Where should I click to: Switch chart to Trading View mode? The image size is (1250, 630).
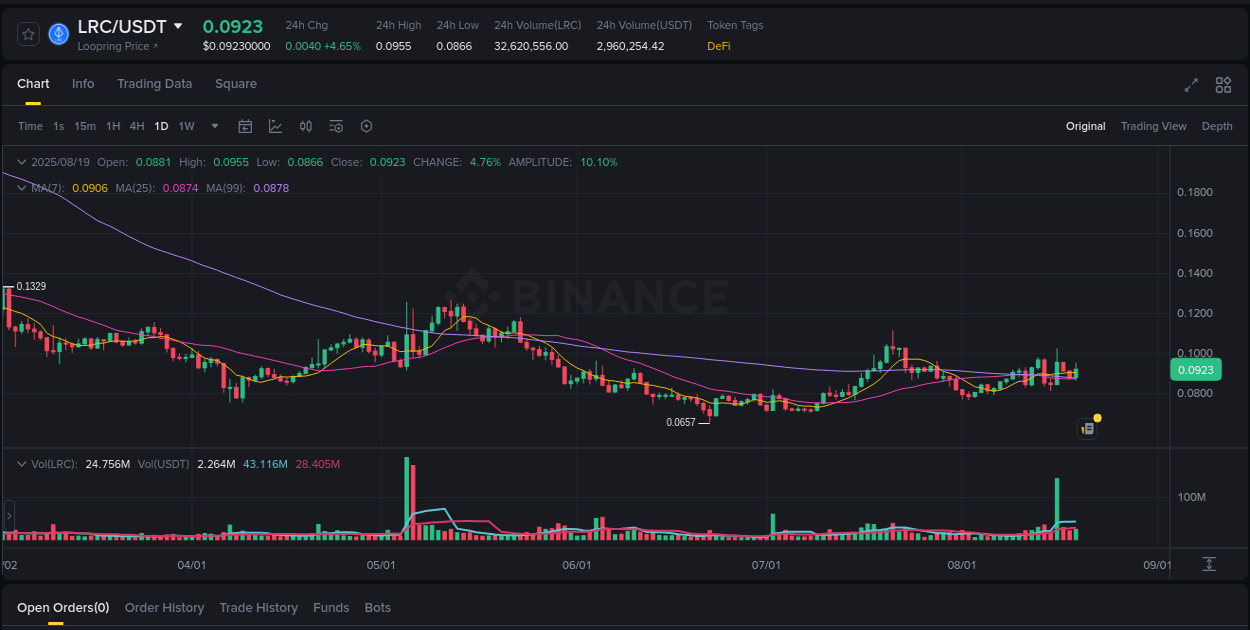[1153, 126]
